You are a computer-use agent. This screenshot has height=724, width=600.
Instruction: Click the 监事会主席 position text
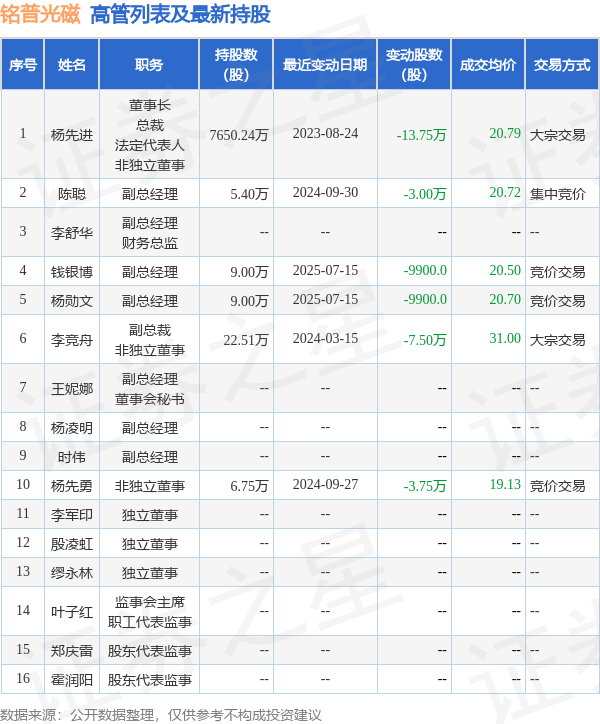pos(150,603)
